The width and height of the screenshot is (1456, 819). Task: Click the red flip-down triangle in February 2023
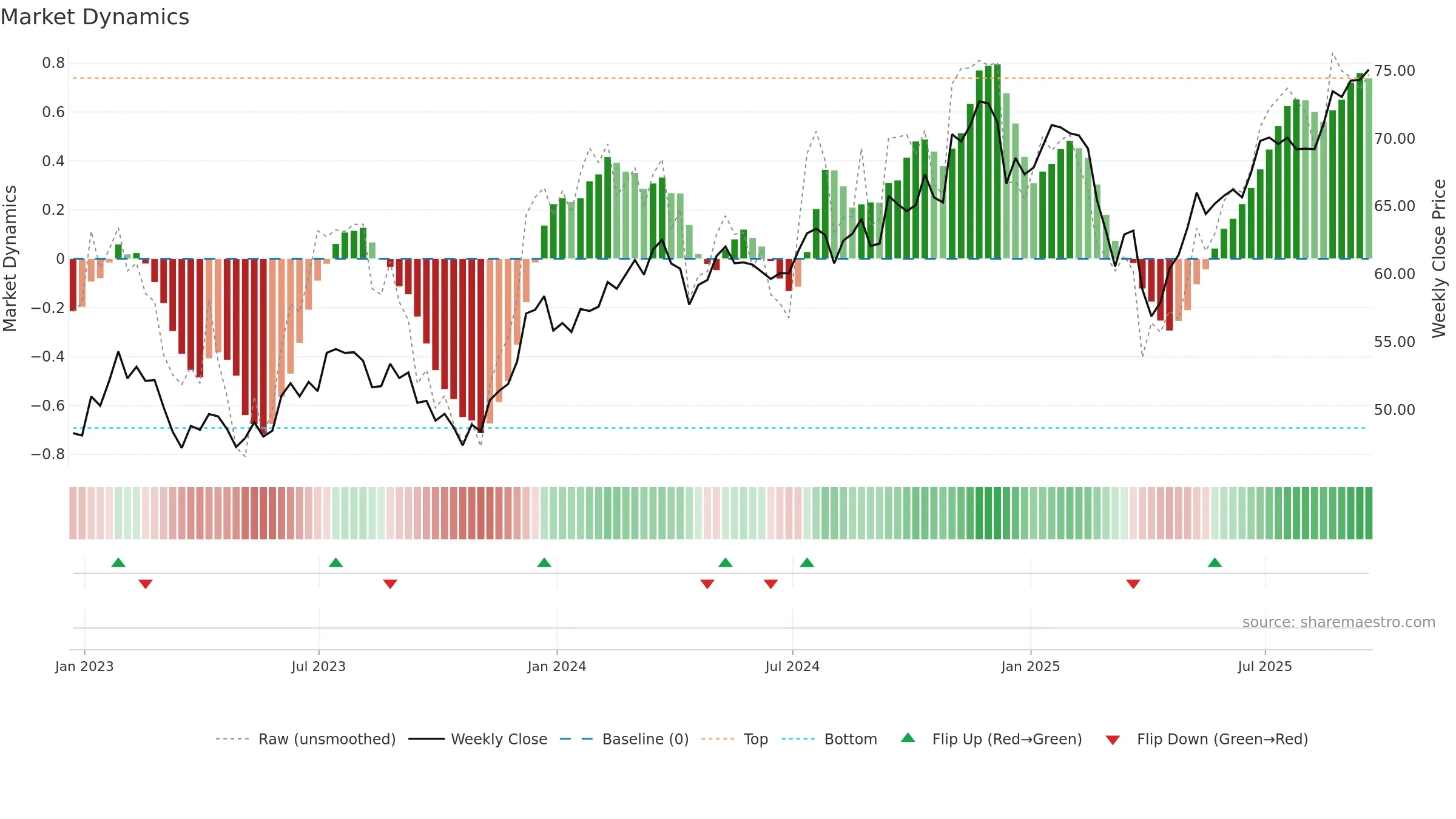pyautogui.click(x=146, y=584)
